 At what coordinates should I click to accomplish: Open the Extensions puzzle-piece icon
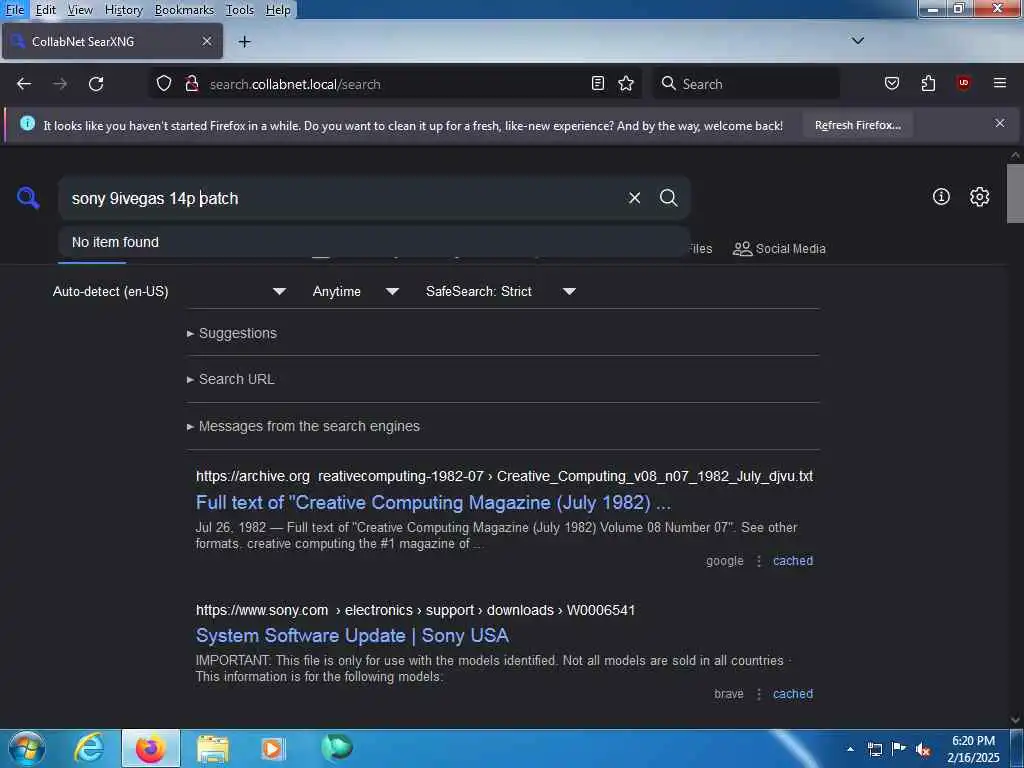928,83
